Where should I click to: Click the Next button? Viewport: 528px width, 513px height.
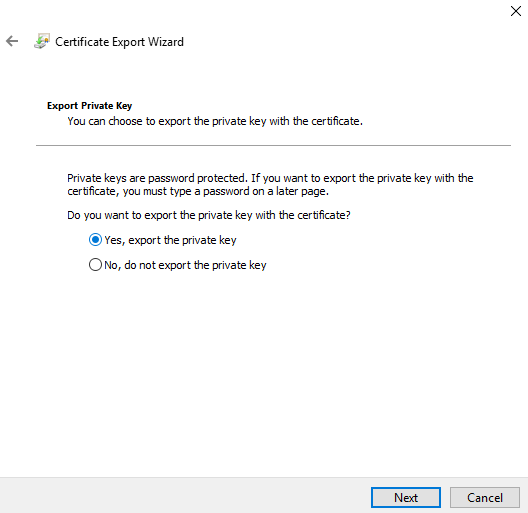406,498
